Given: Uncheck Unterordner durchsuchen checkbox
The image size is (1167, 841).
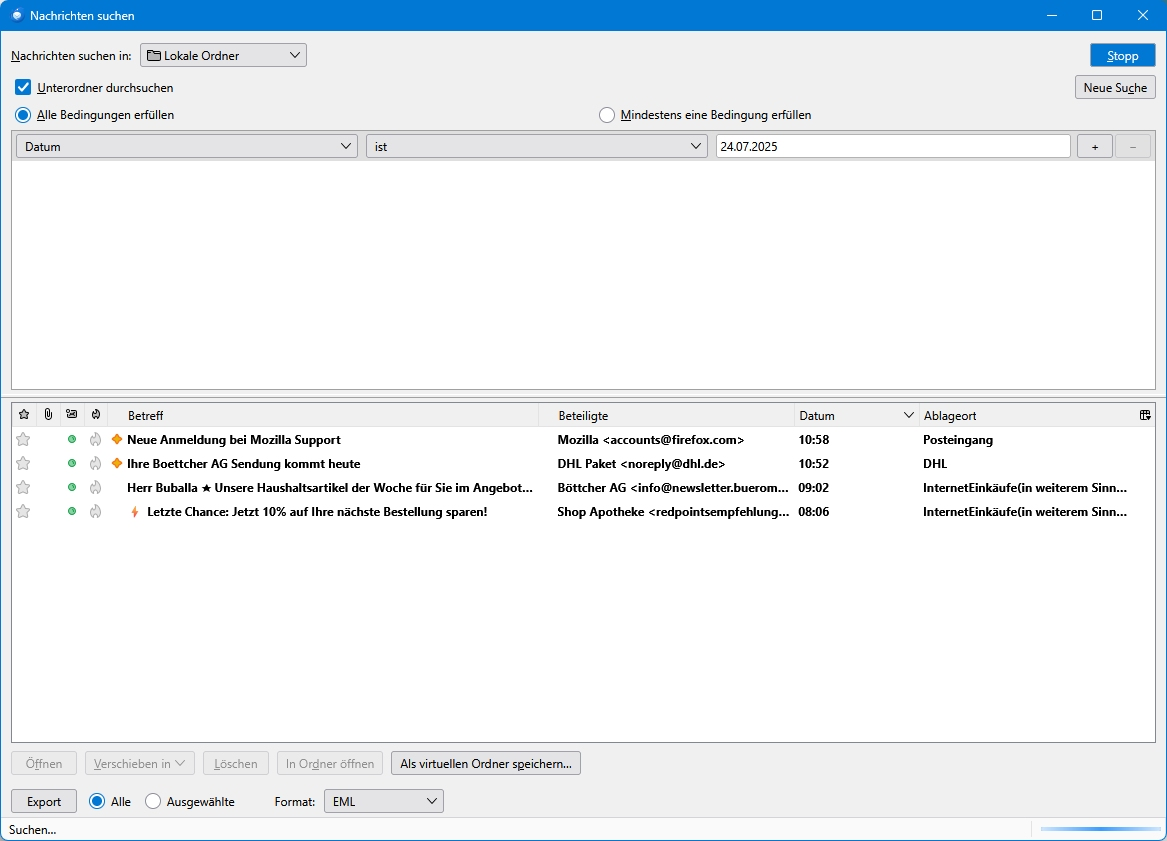Looking at the screenshot, I should pos(24,88).
